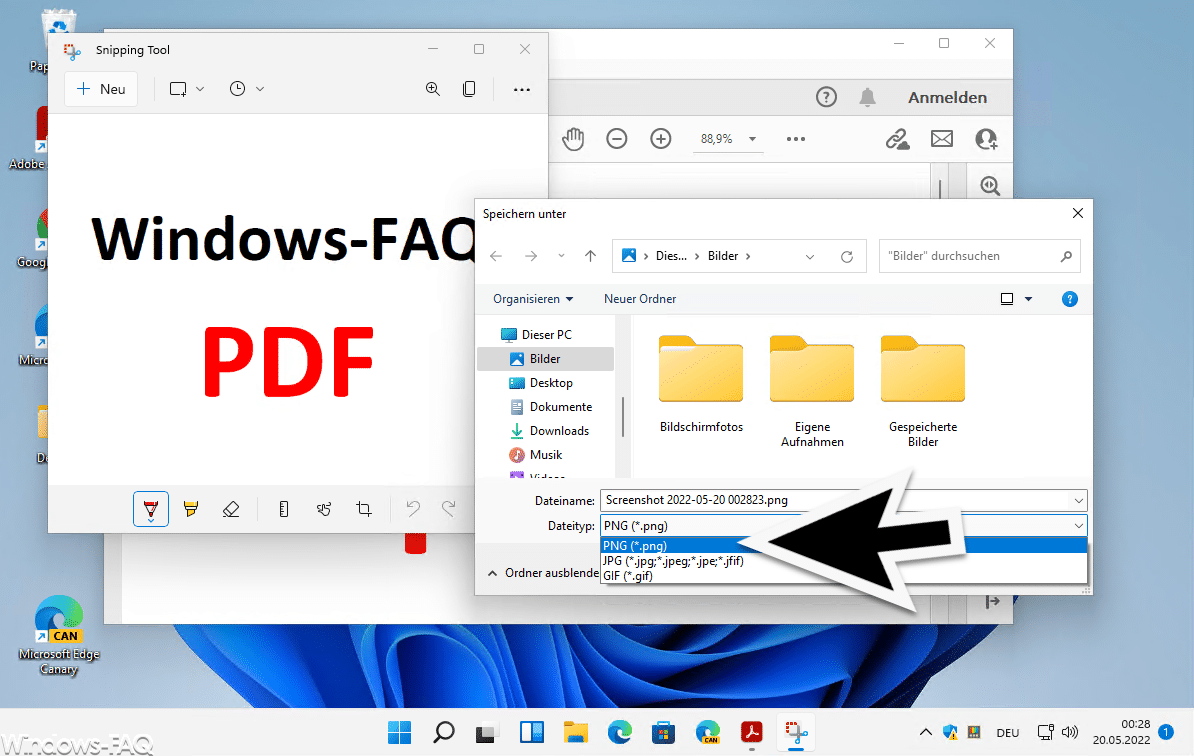Open more tools ellipsis in Adobe Reader

796,139
